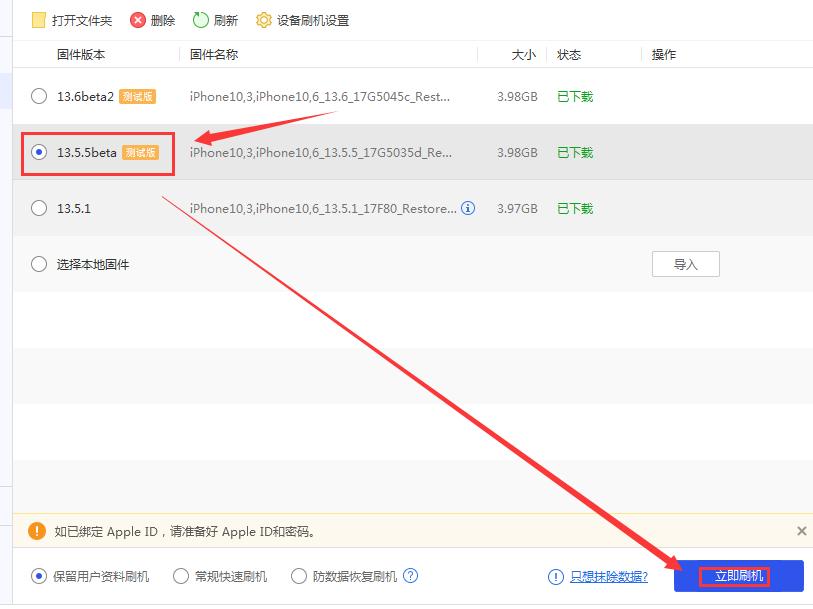Select the 13.5.1 firmware radio button

pyautogui.click(x=38, y=209)
